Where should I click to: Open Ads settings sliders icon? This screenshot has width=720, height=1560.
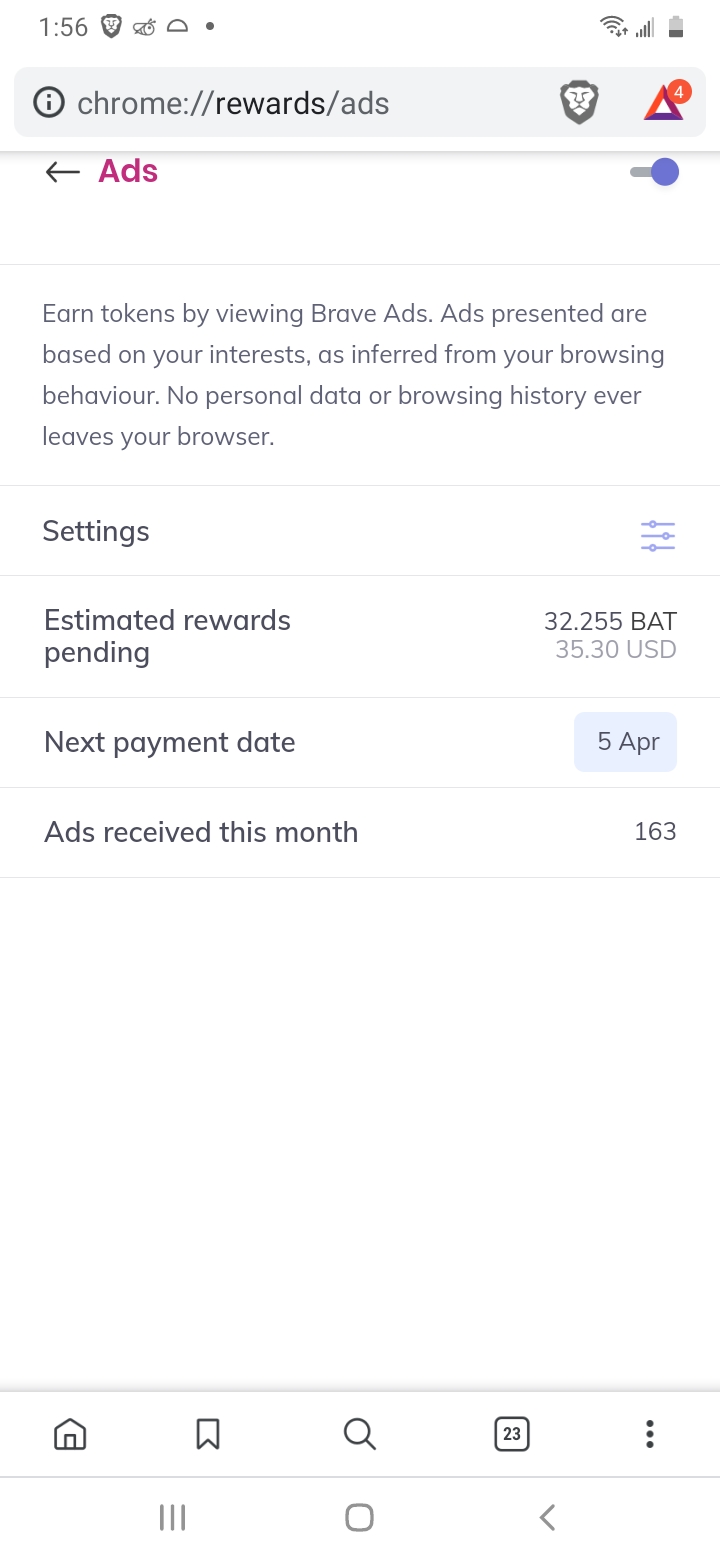(x=657, y=536)
